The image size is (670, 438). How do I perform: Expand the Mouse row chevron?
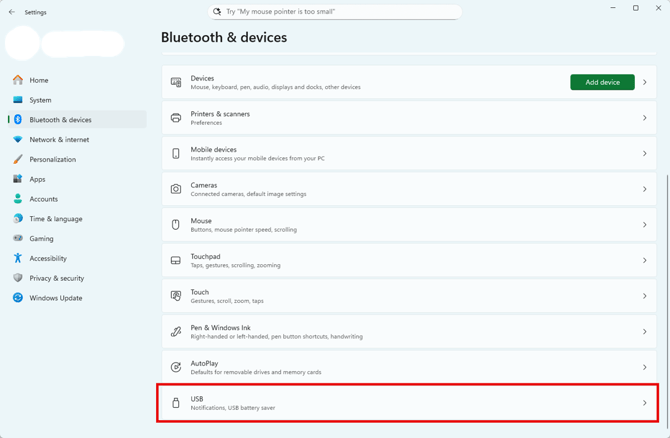644,225
